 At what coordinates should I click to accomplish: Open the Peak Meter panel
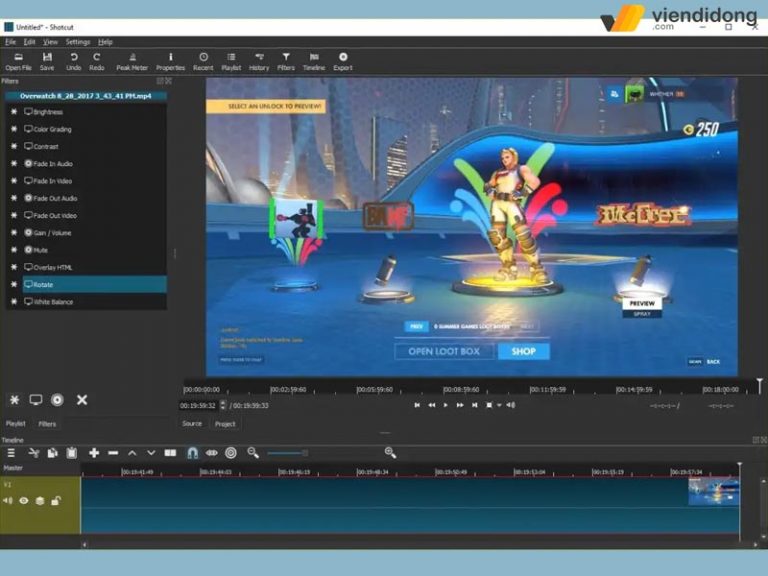tap(132, 62)
